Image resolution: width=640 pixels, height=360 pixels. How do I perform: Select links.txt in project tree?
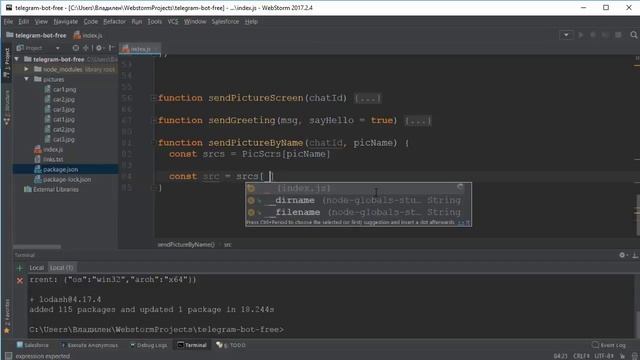(49, 160)
